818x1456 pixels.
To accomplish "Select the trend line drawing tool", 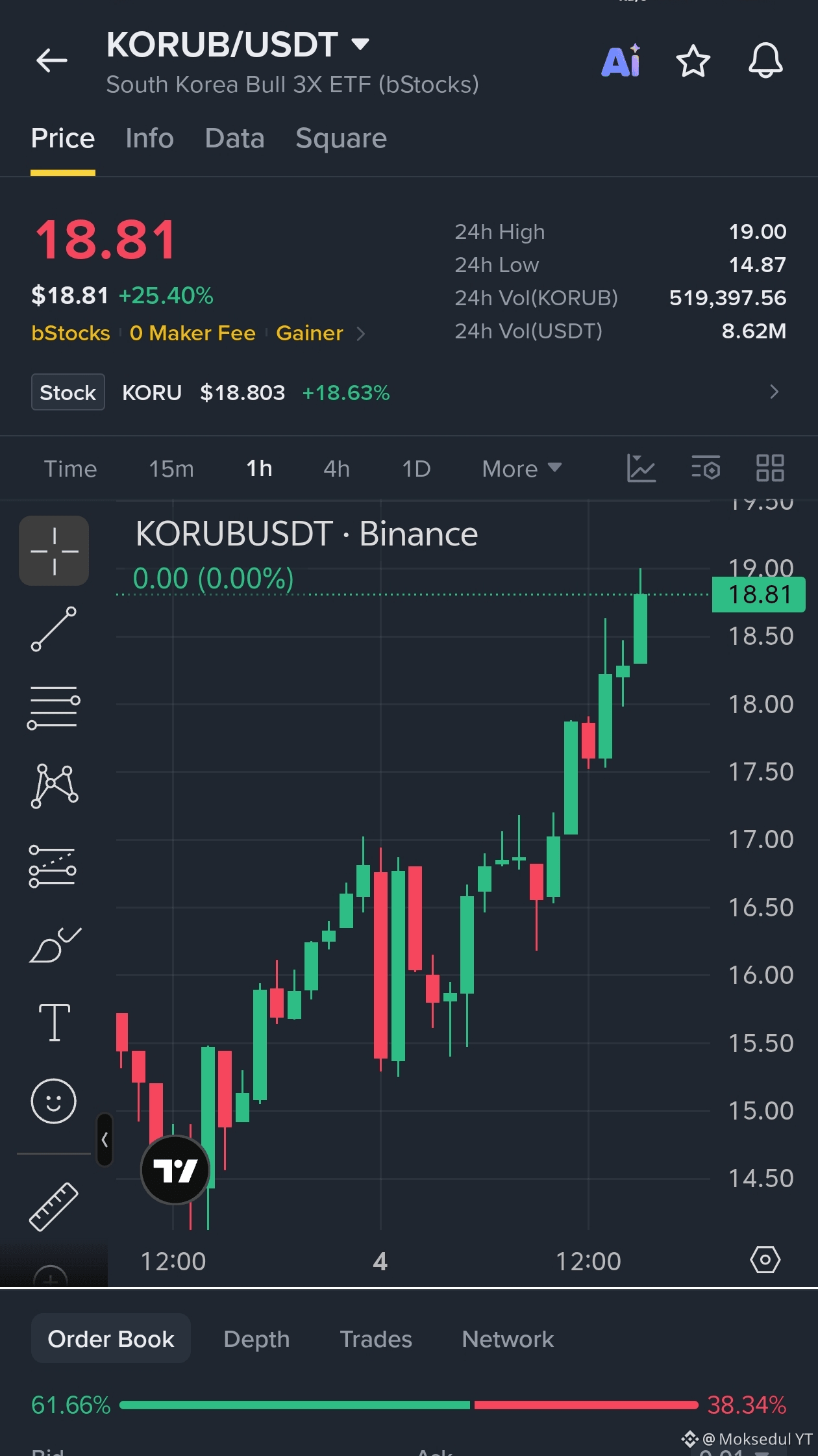I will tap(54, 629).
